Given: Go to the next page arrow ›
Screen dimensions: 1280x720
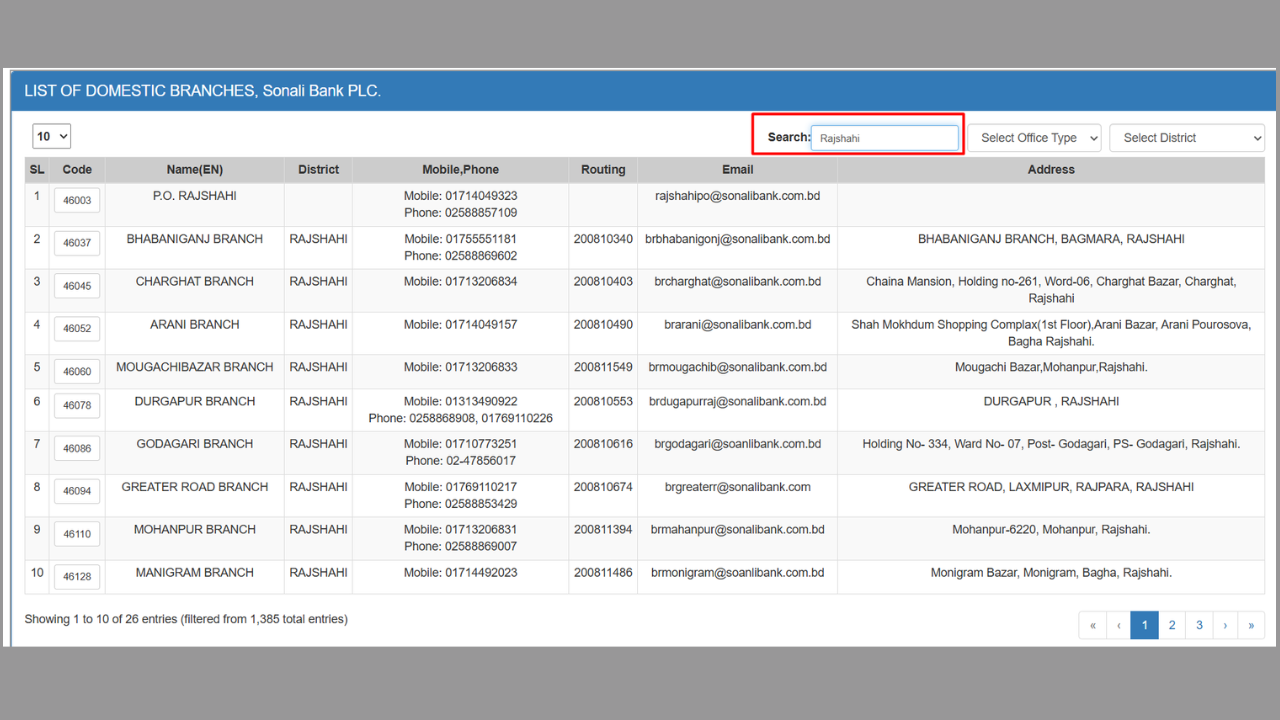Looking at the screenshot, I should (x=1225, y=625).
